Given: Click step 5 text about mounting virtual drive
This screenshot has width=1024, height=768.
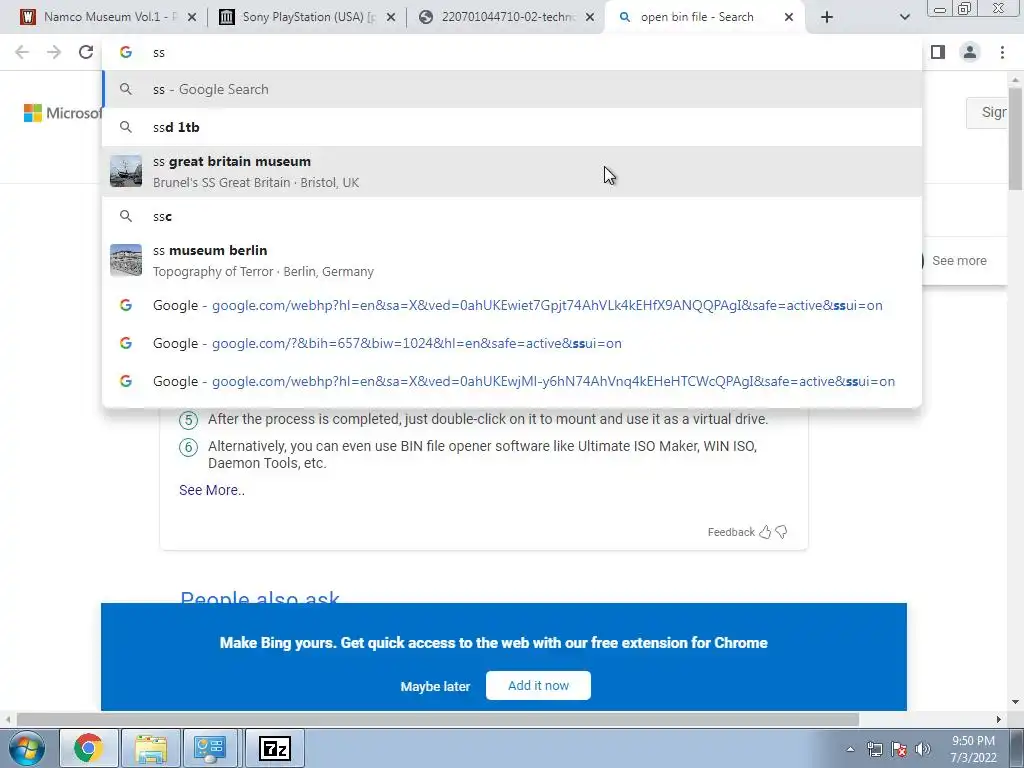Looking at the screenshot, I should 488,419.
